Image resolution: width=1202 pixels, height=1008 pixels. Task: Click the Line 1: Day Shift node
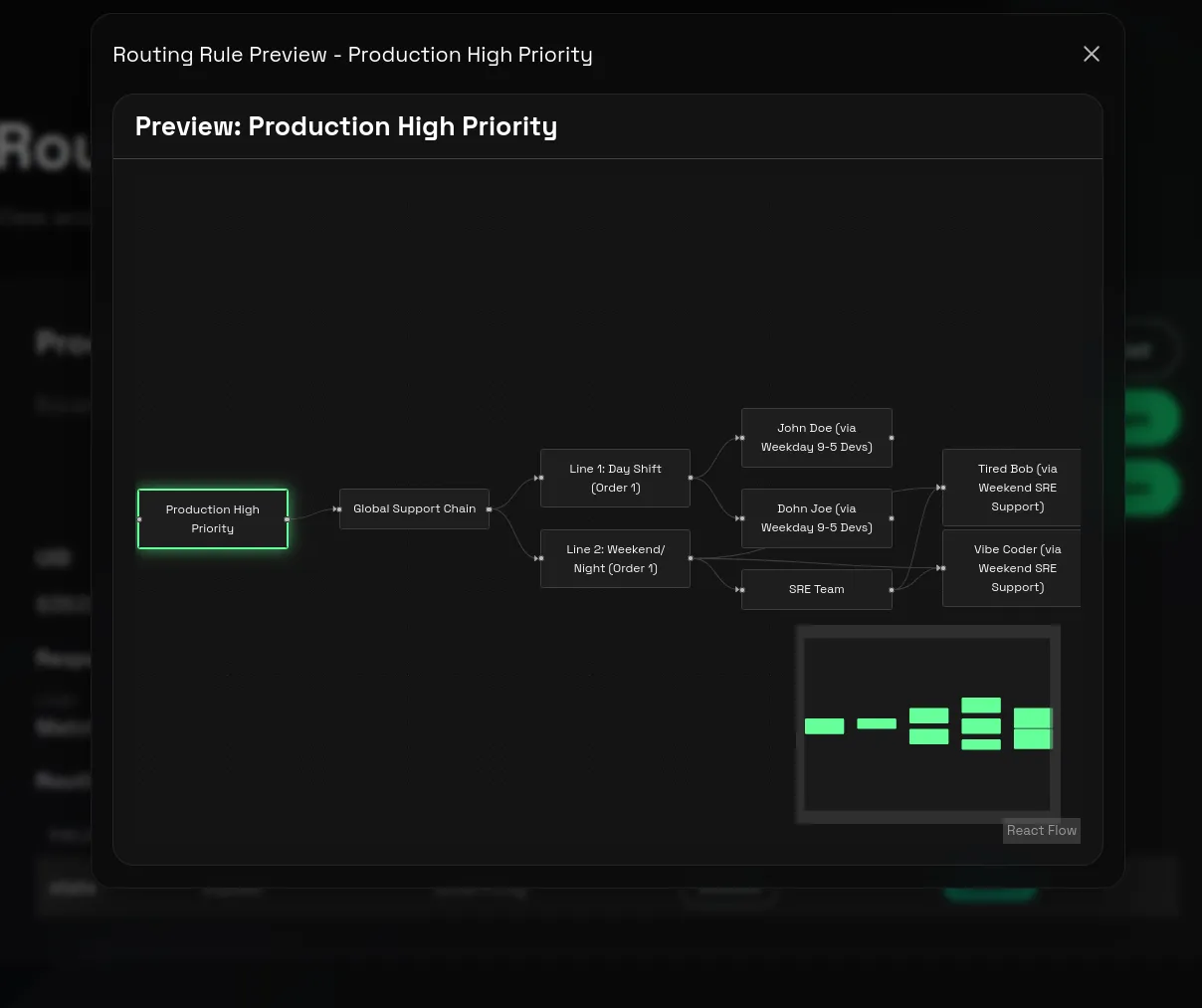pyautogui.click(x=615, y=478)
